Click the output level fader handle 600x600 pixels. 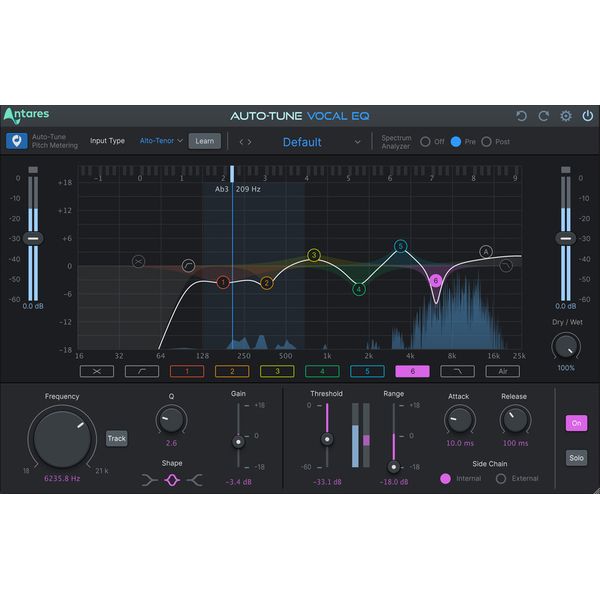tap(566, 238)
